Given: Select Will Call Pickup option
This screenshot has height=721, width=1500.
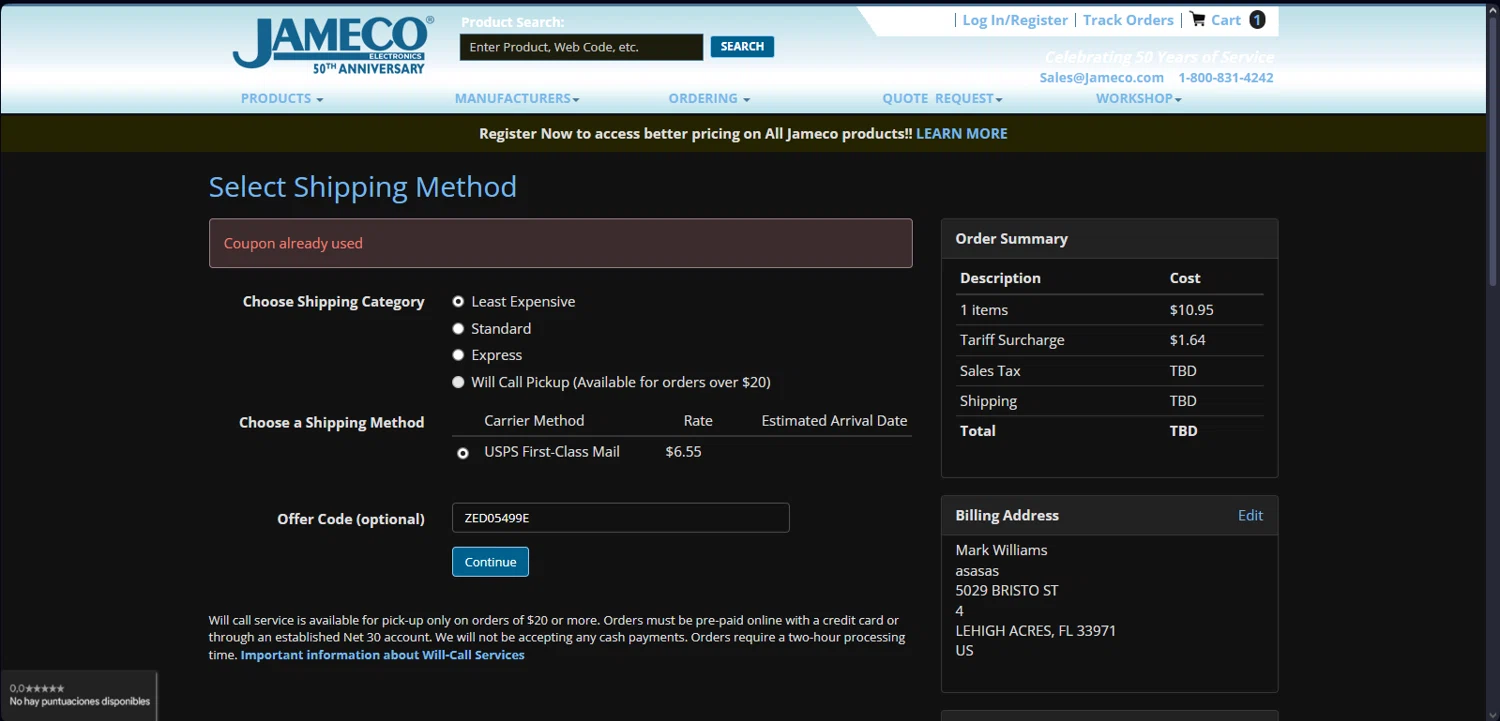Looking at the screenshot, I should [x=458, y=382].
